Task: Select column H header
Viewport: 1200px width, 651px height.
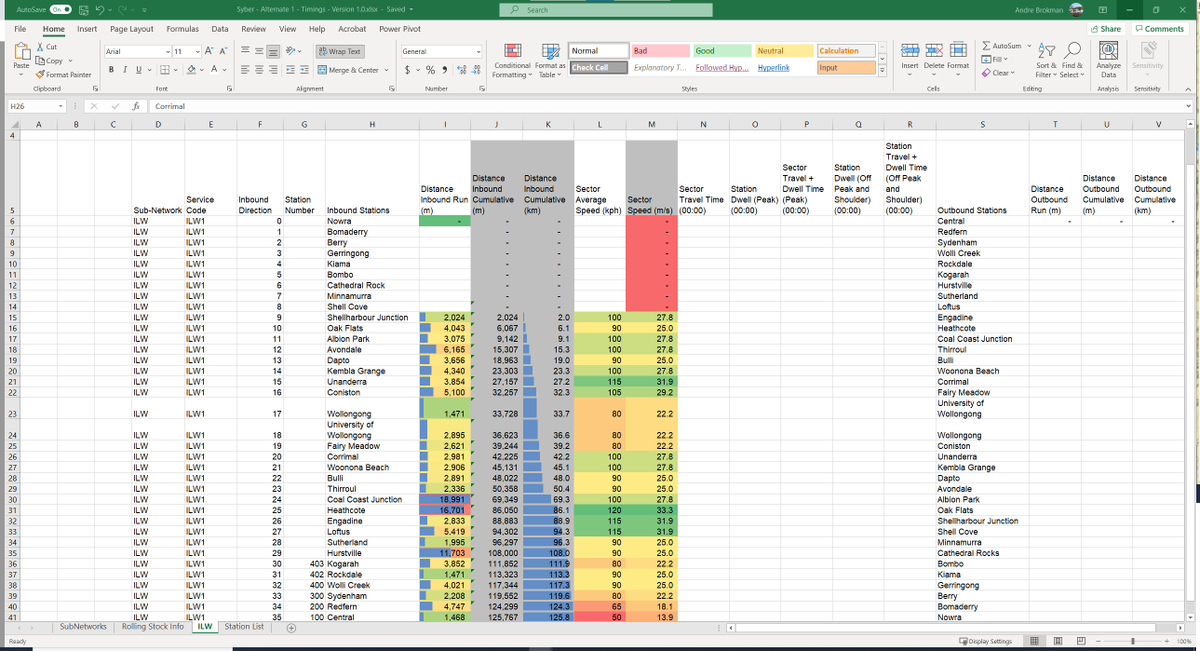Action: pyautogui.click(x=372, y=124)
